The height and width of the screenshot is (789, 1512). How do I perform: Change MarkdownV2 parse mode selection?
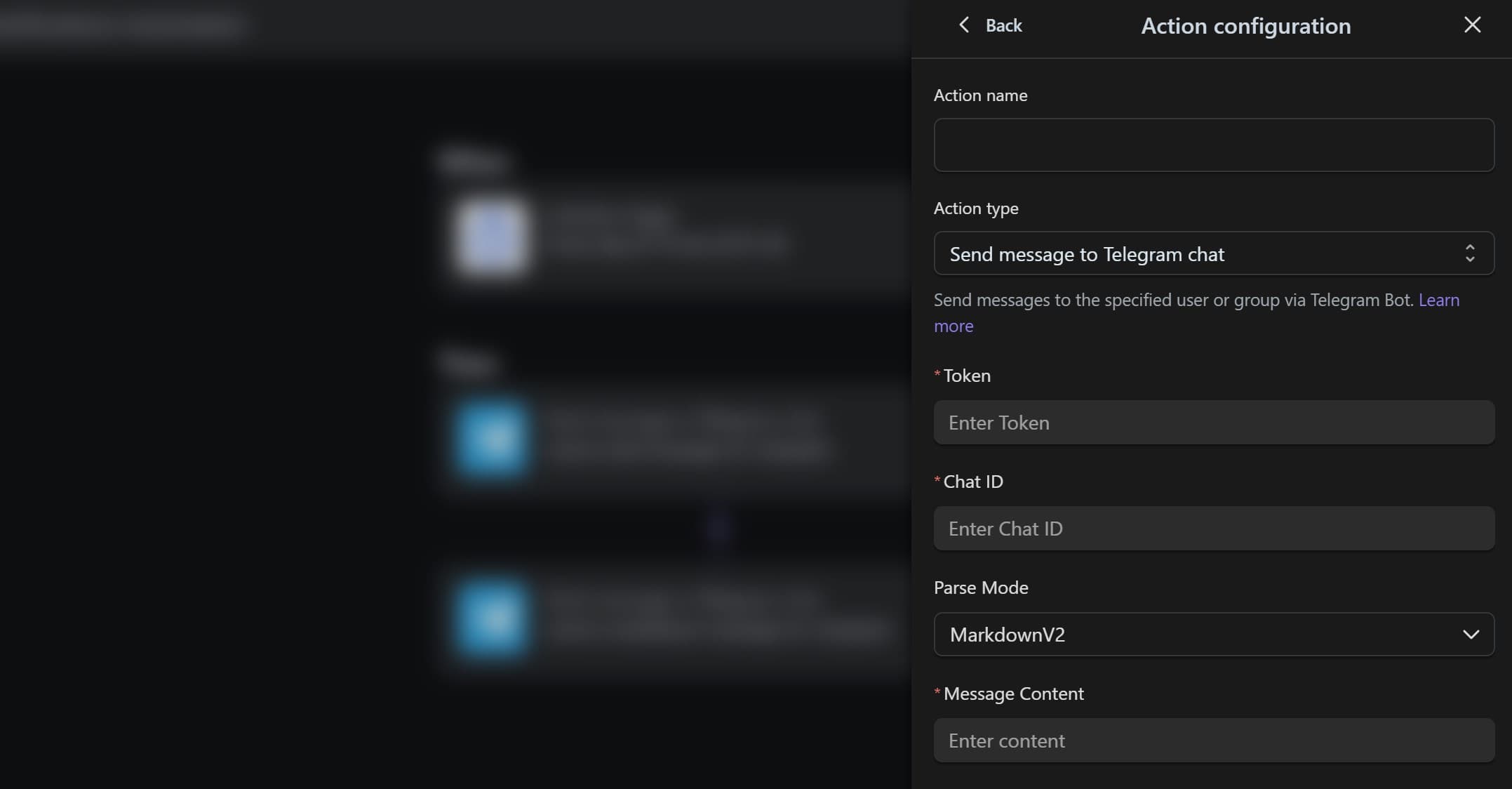[1214, 635]
